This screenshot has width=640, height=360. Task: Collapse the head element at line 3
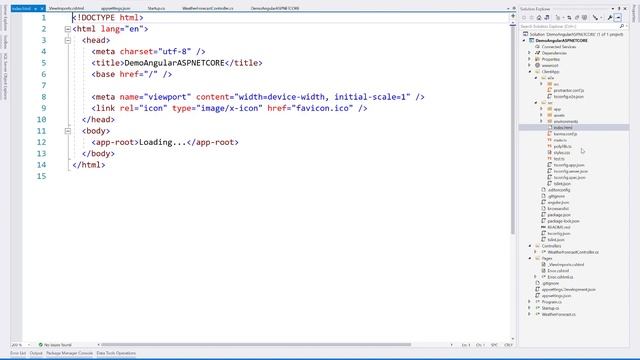tap(68, 40)
